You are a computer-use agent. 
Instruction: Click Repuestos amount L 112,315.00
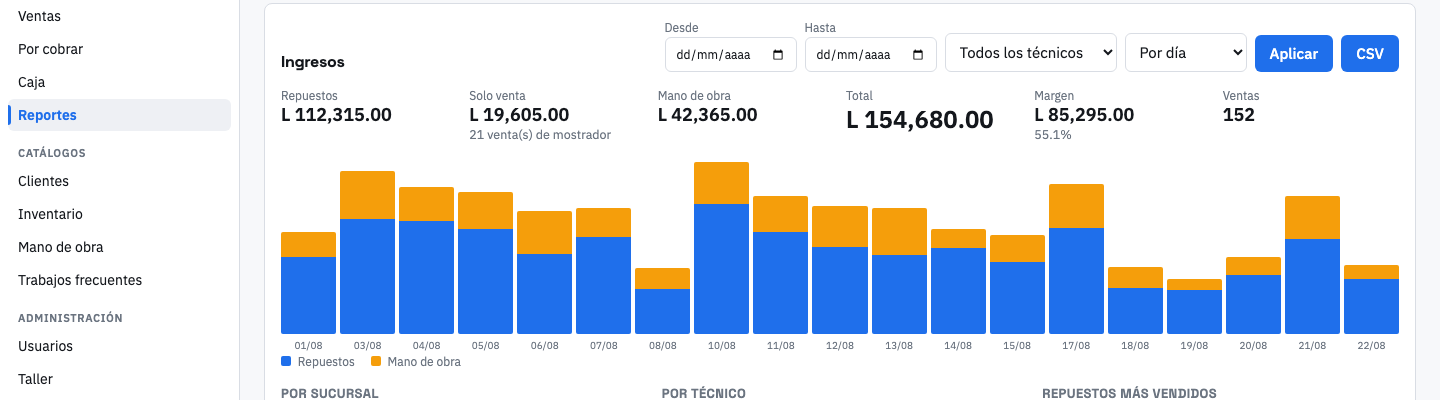pyautogui.click(x=336, y=115)
